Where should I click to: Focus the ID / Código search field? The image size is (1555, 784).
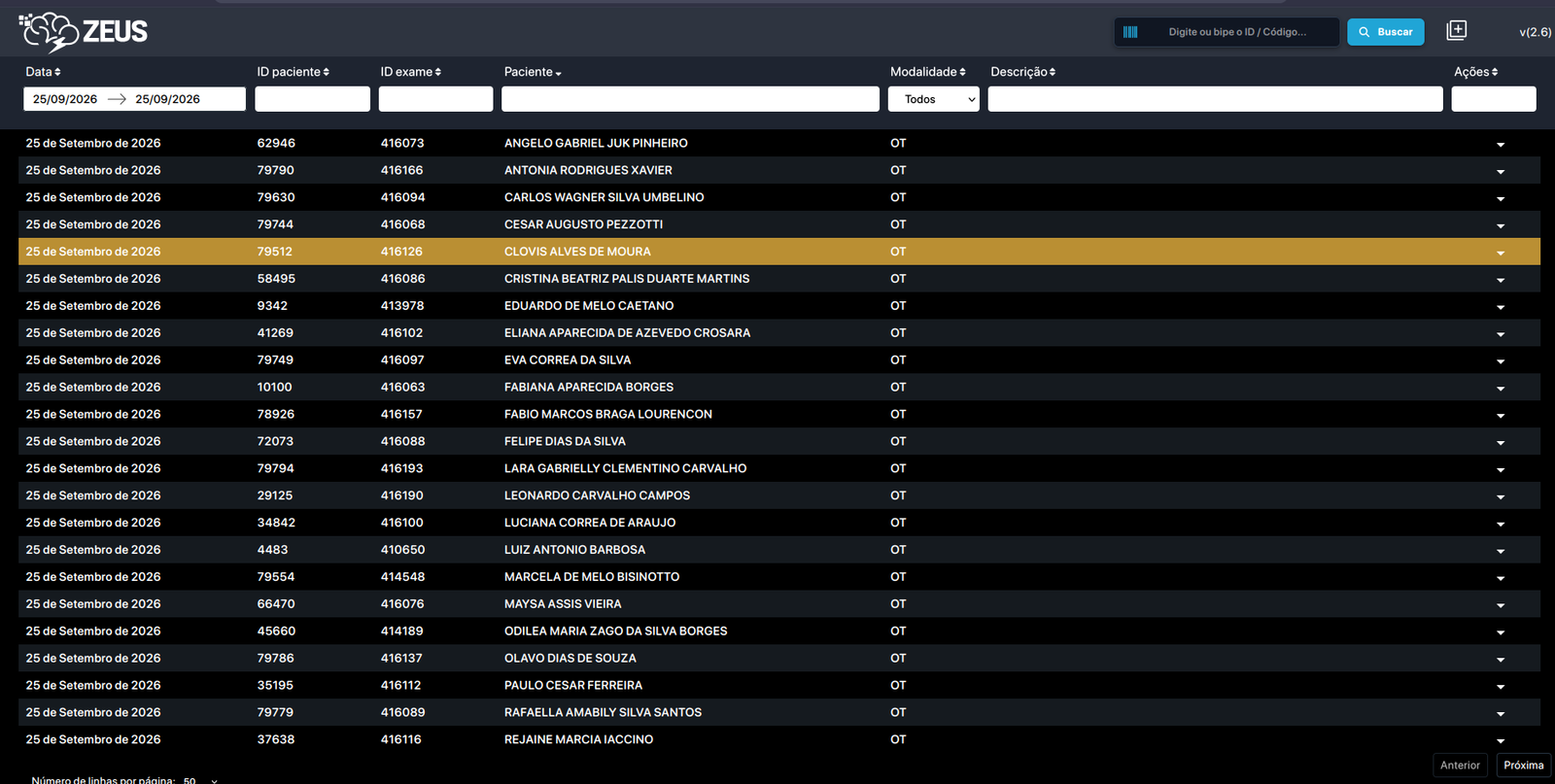[x=1237, y=32]
